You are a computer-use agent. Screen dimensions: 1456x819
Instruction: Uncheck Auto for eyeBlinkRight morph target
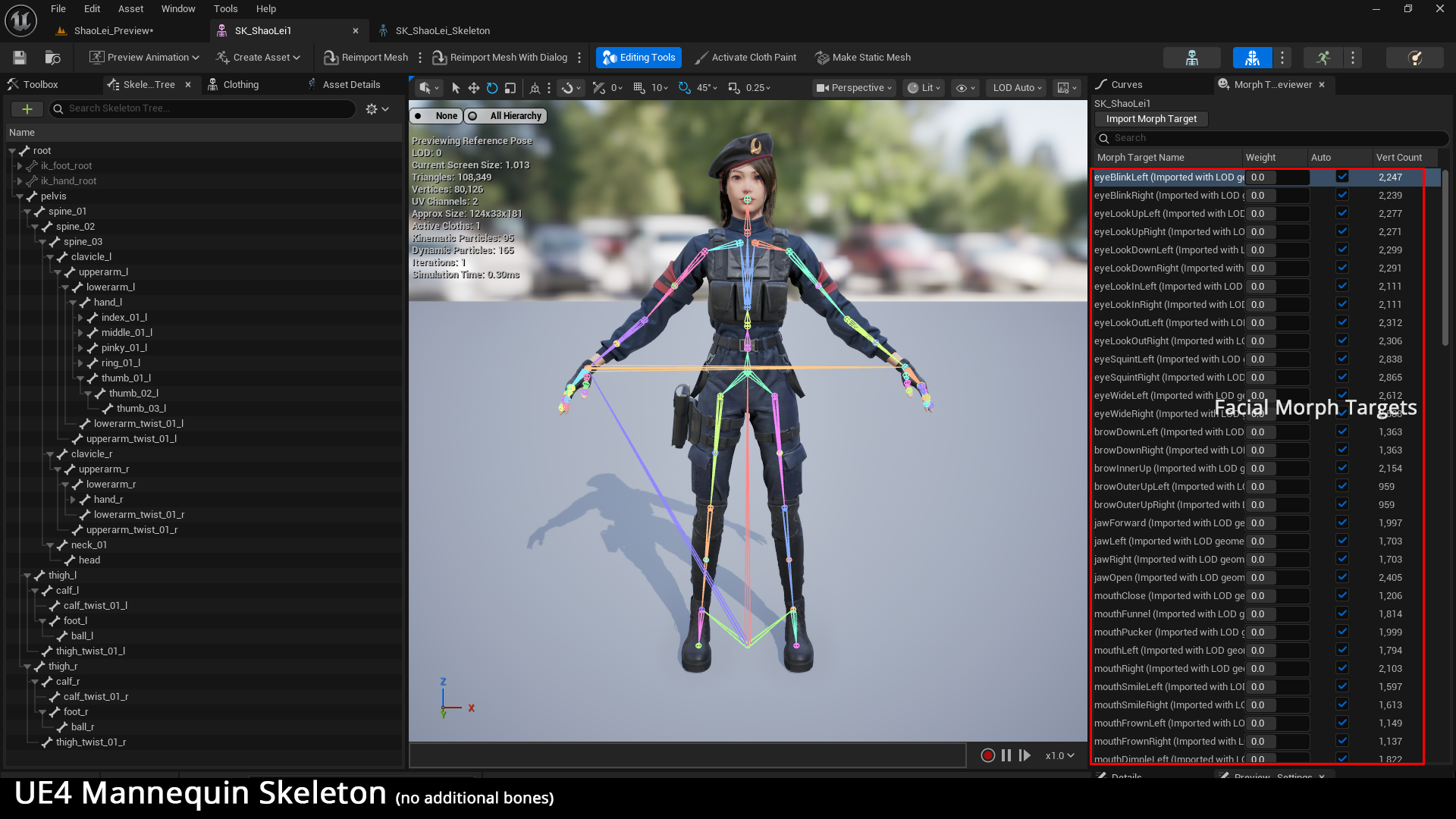[x=1342, y=195]
